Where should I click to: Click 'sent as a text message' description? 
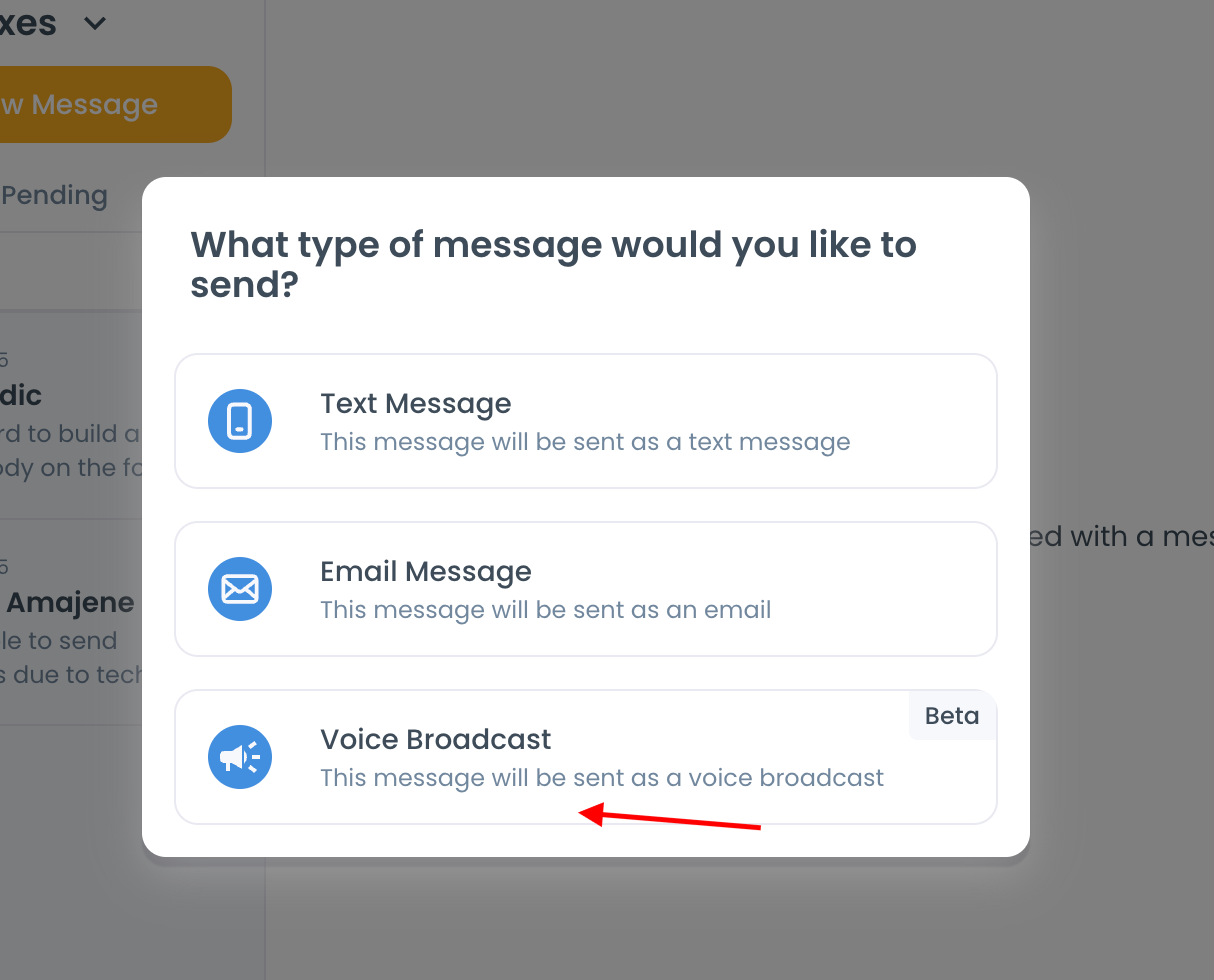coord(585,442)
